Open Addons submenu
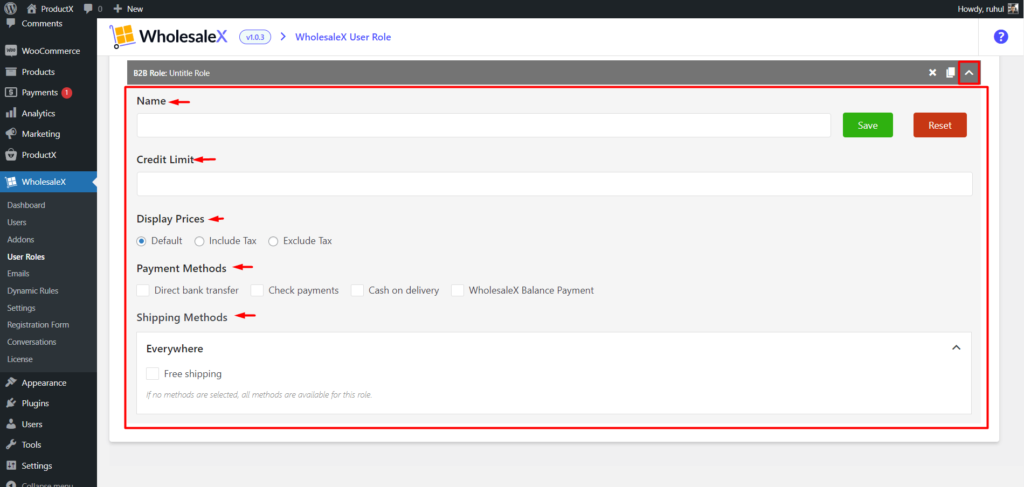Image resolution: width=1024 pixels, height=487 pixels. 21,240
